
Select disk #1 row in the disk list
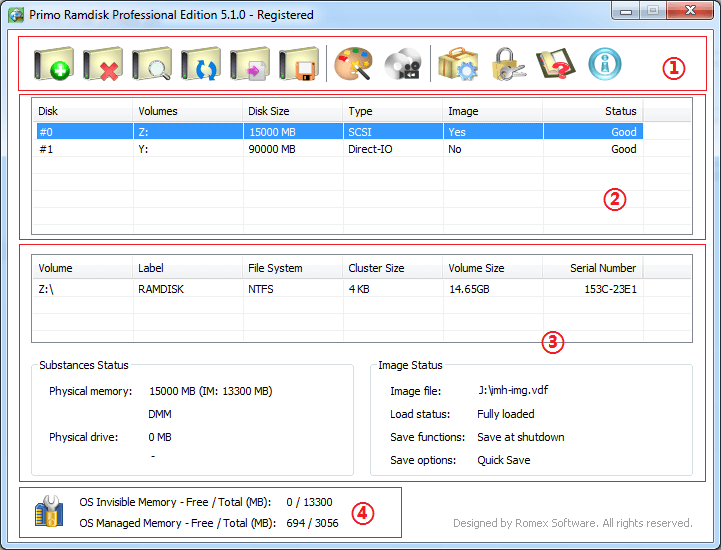pos(340,149)
